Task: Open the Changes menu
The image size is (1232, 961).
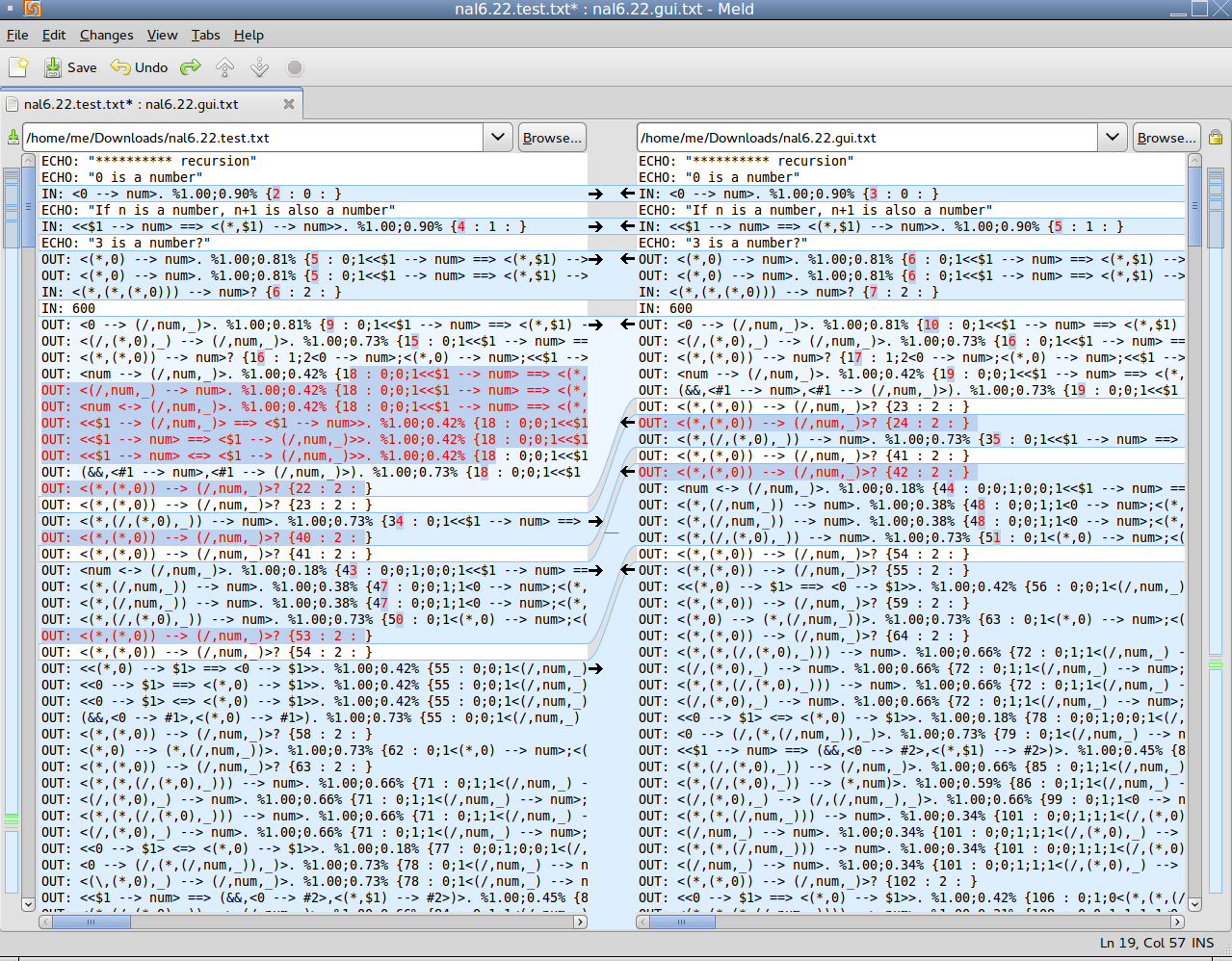Action: point(106,35)
